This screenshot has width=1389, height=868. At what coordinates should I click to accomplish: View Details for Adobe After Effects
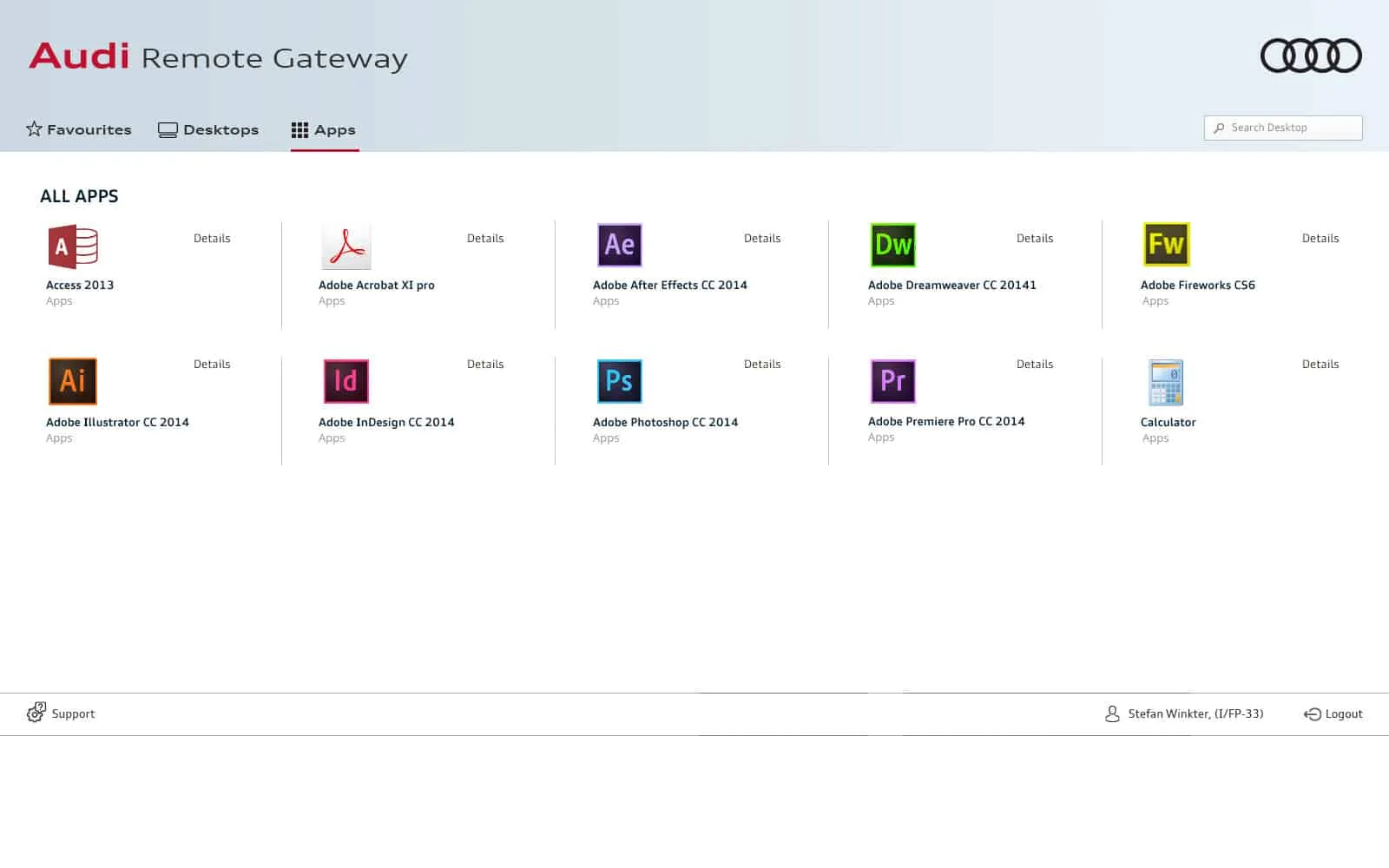click(762, 238)
